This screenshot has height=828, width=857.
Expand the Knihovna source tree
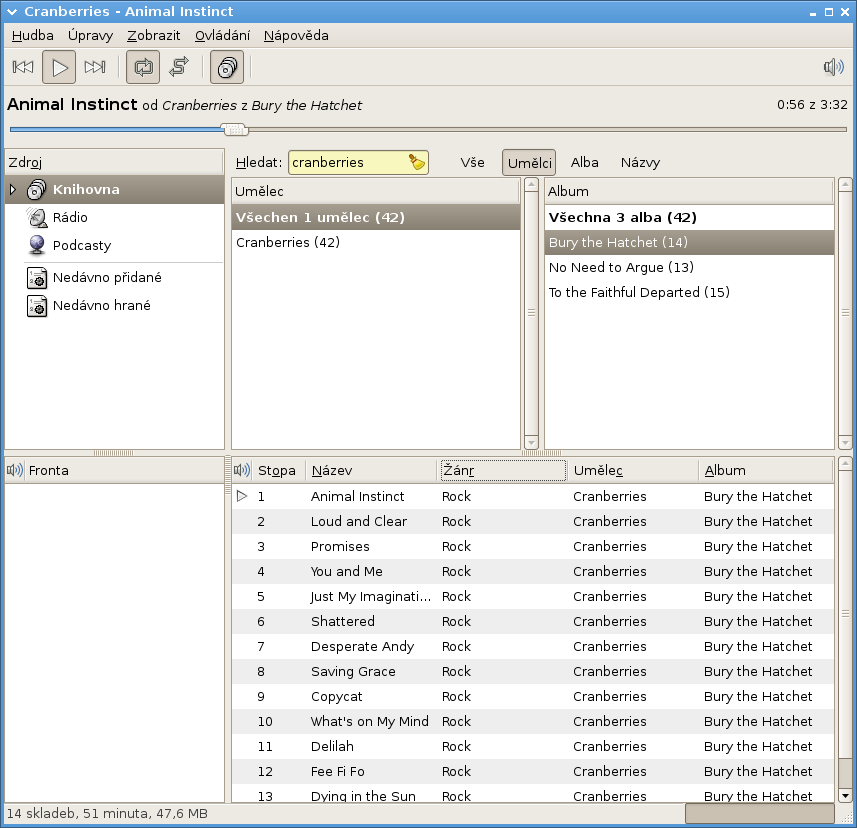tap(13, 190)
